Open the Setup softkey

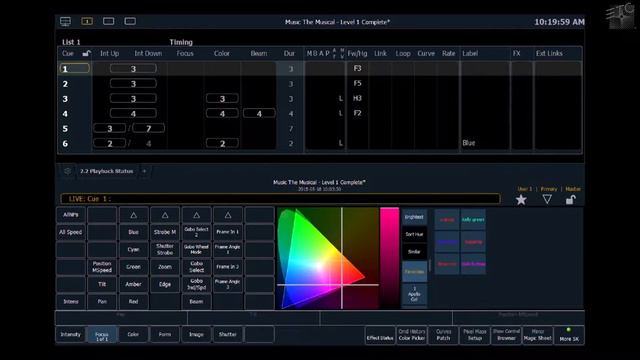pos(475,335)
